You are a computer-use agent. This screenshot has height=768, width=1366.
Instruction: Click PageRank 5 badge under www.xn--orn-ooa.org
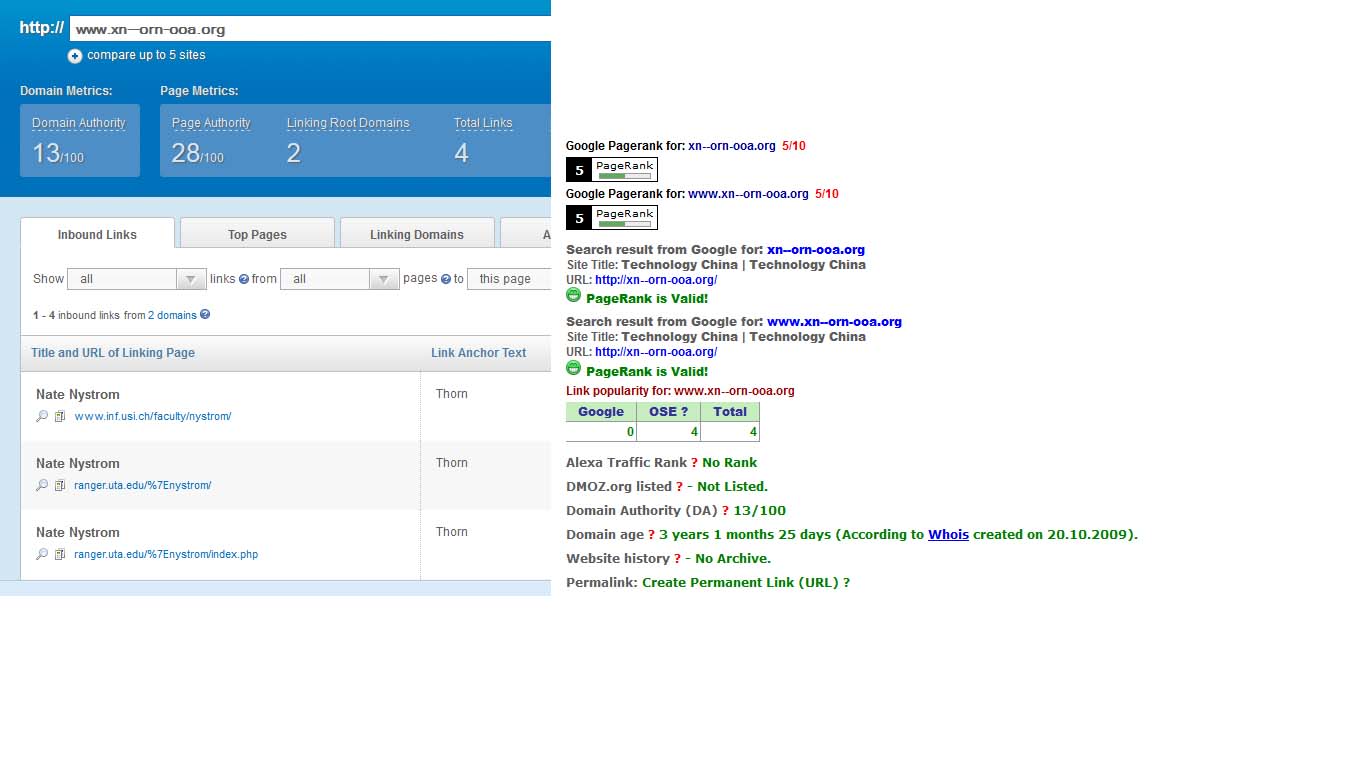[x=612, y=218]
